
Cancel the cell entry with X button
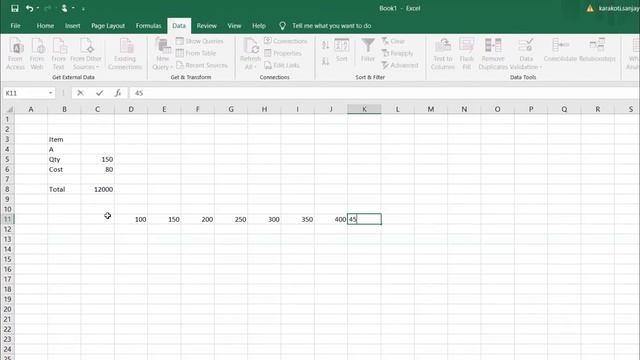80,93
